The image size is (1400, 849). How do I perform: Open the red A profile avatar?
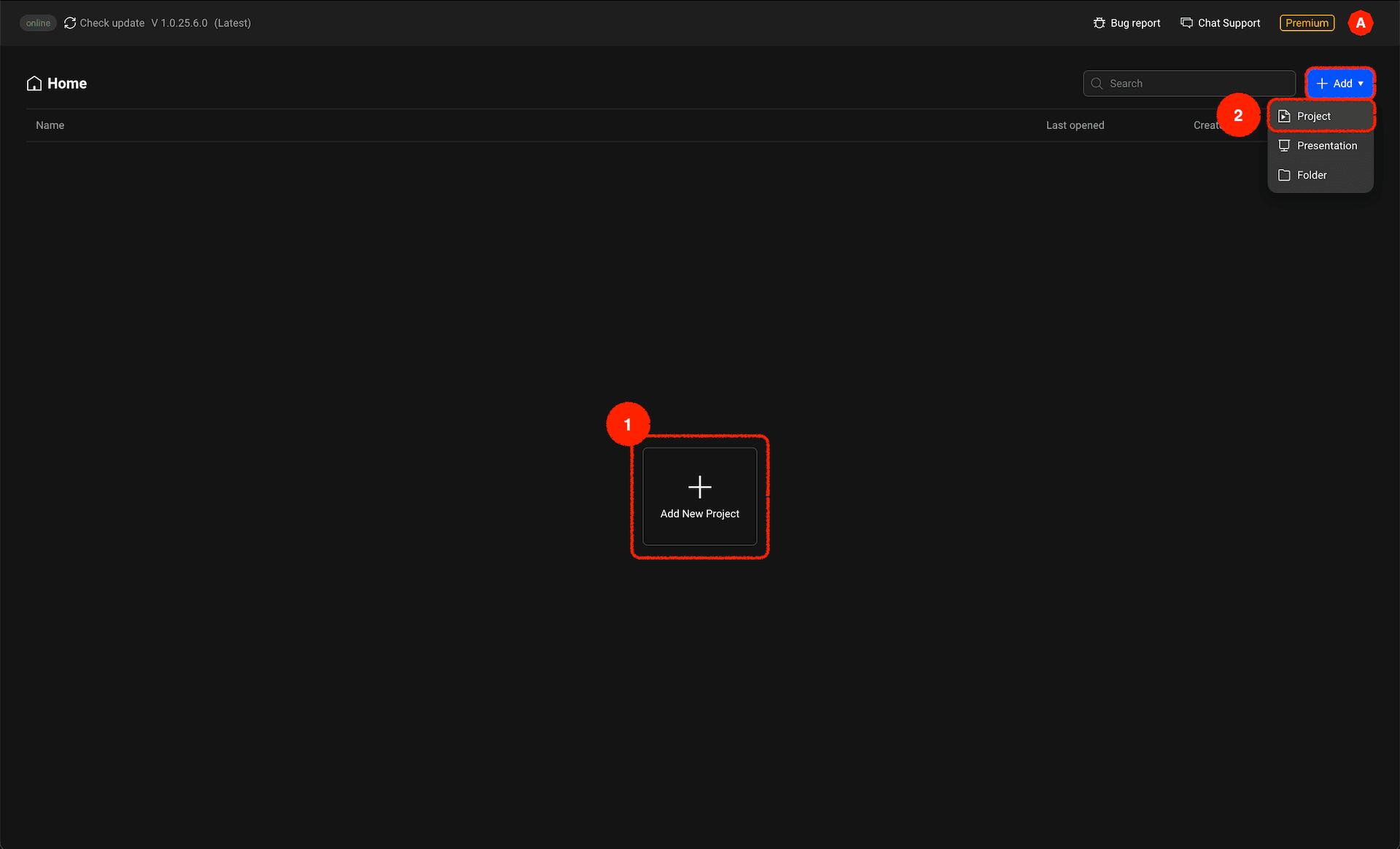1360,23
